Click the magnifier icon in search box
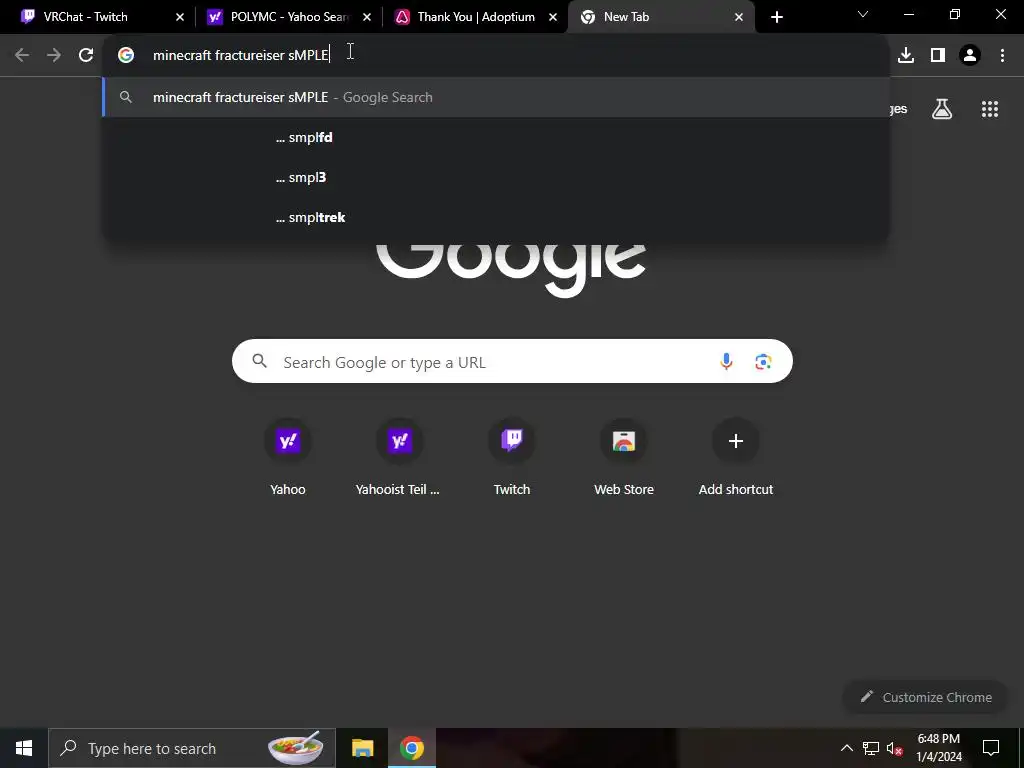 pyautogui.click(x=259, y=360)
